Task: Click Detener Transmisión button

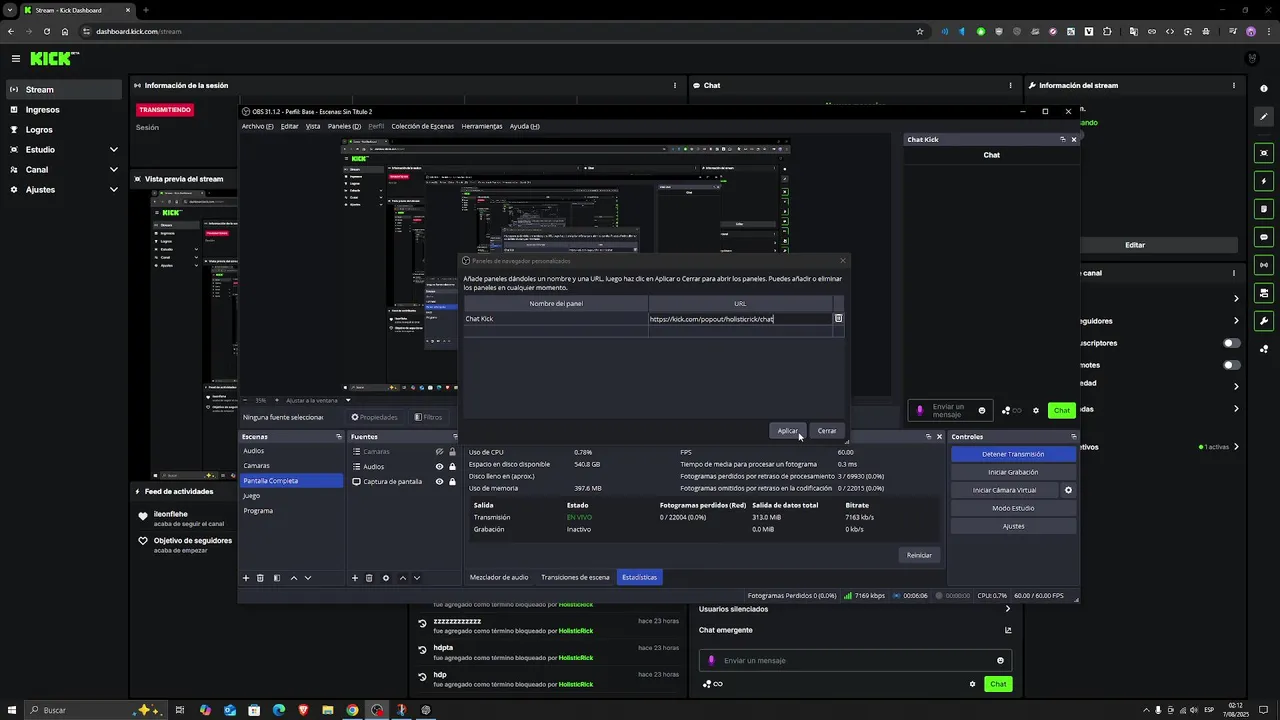Action: pyautogui.click(x=1013, y=454)
